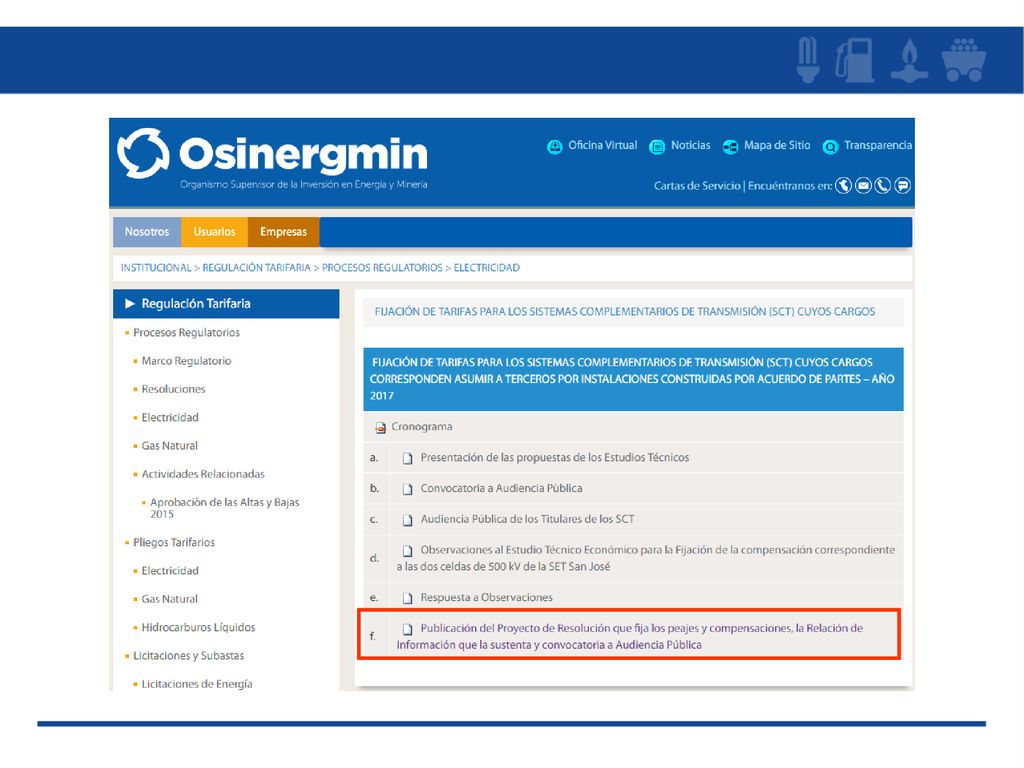Click document icon for item b
Screen dimensions: 1024x768
click(x=408, y=489)
